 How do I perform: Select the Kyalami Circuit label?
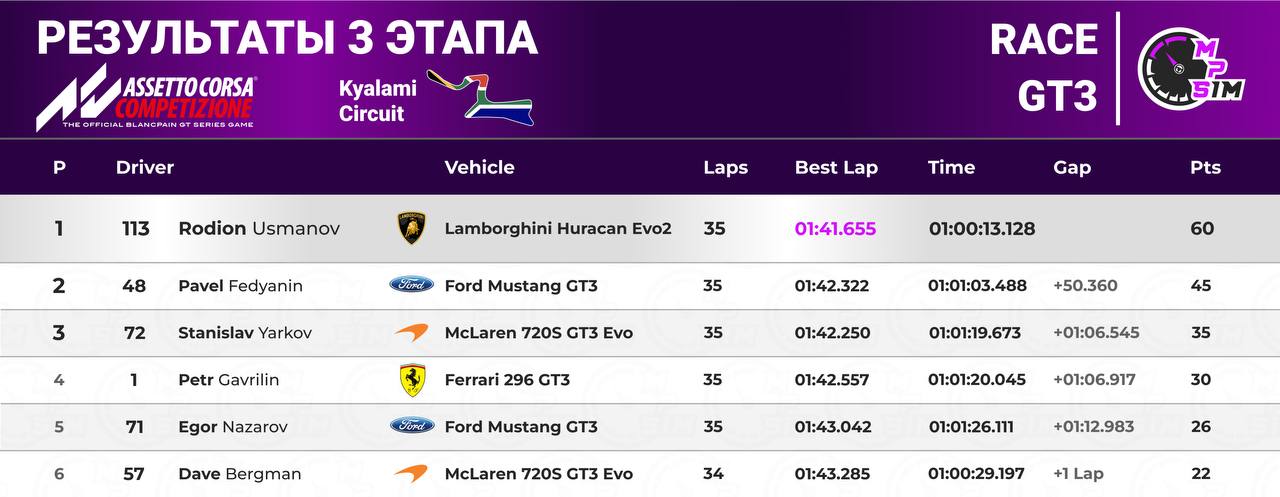(x=377, y=101)
